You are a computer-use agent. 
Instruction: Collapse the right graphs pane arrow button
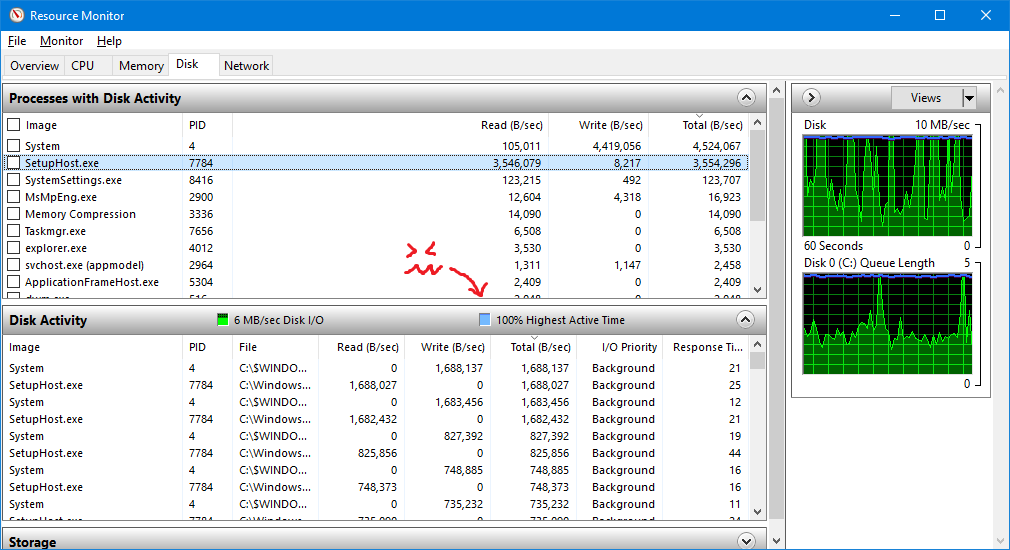[x=812, y=98]
